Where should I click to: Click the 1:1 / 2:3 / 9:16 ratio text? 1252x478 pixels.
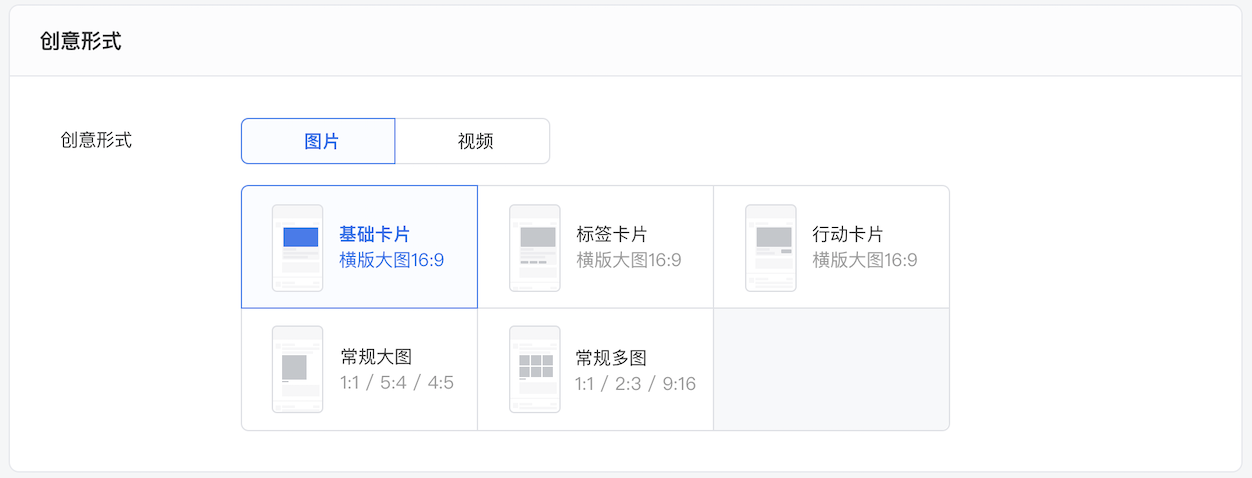tap(636, 383)
